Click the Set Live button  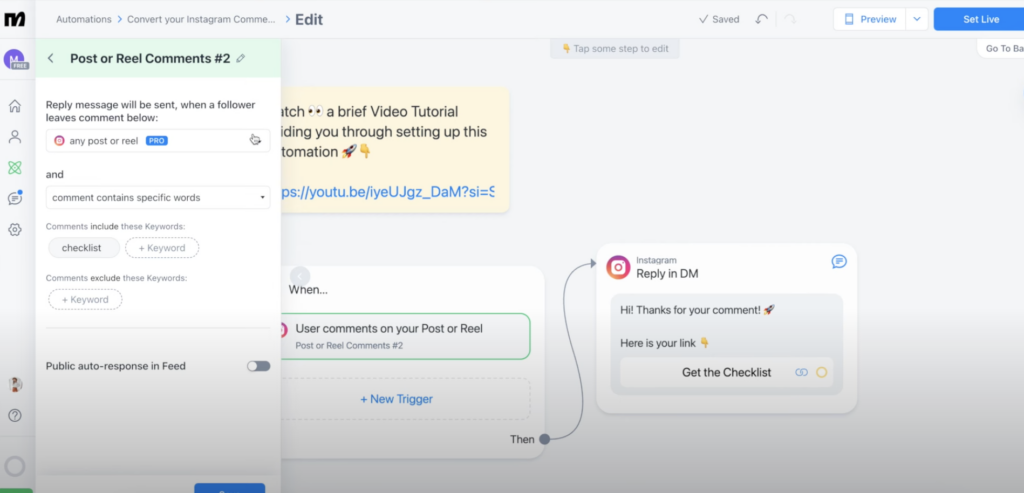tap(980, 19)
